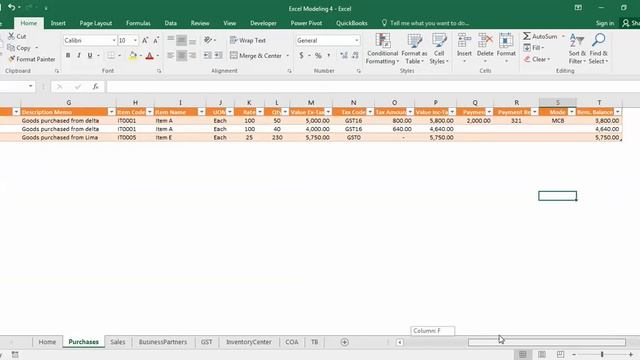Open Sort & Filter menu

tap(577, 49)
